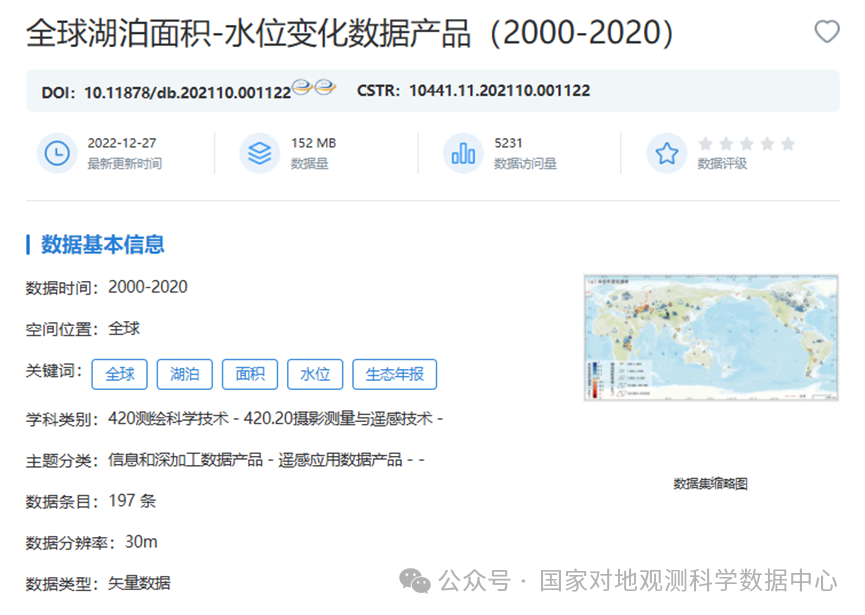Click the second small icon after the DOI

[x=325, y=88]
